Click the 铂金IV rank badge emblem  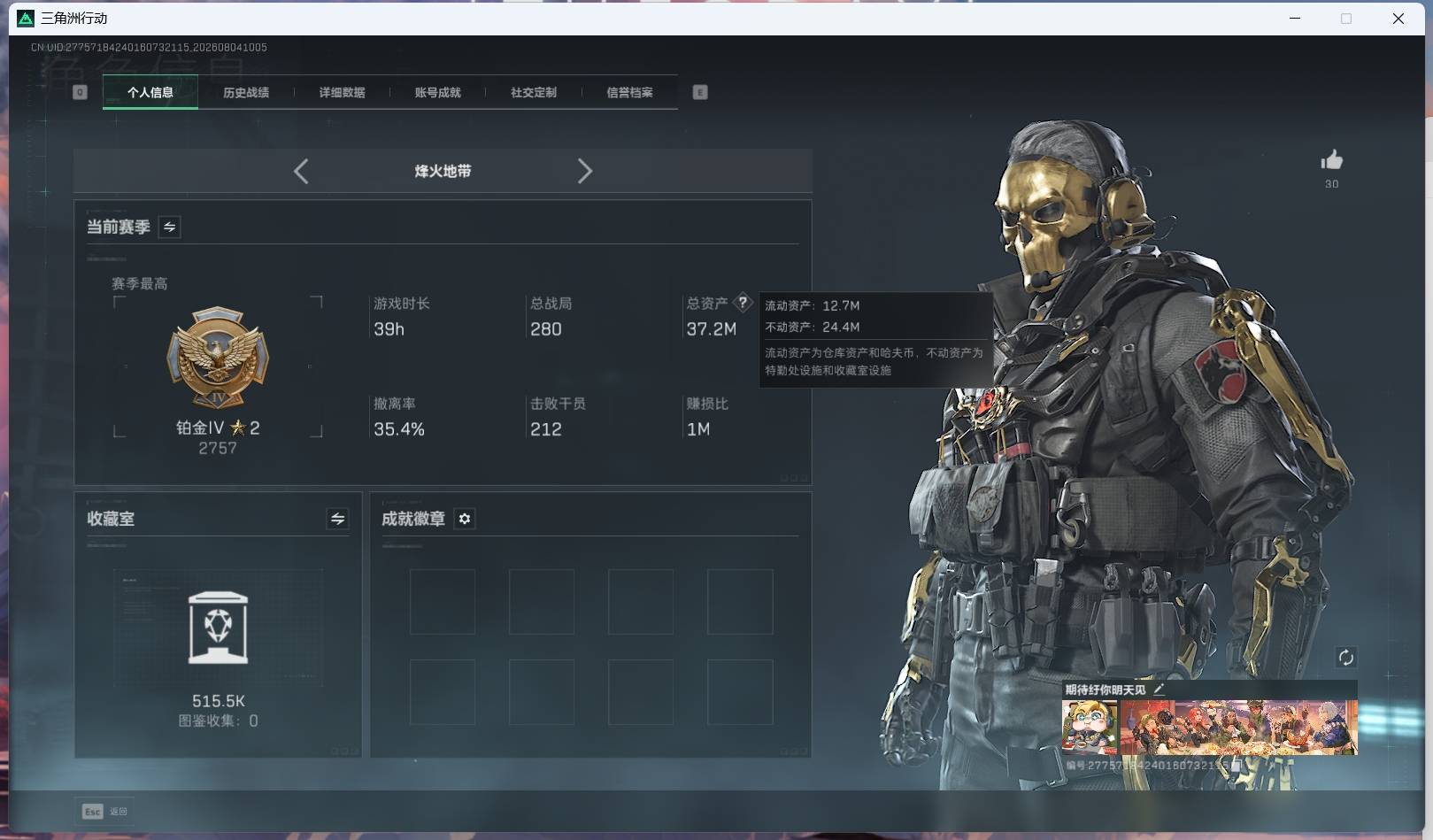click(x=218, y=358)
